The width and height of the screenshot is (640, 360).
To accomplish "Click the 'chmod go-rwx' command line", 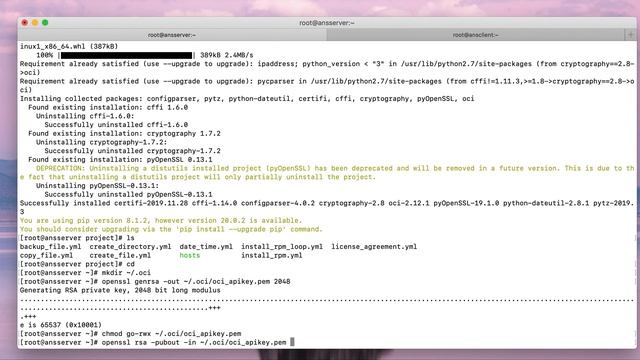I will [x=130, y=333].
